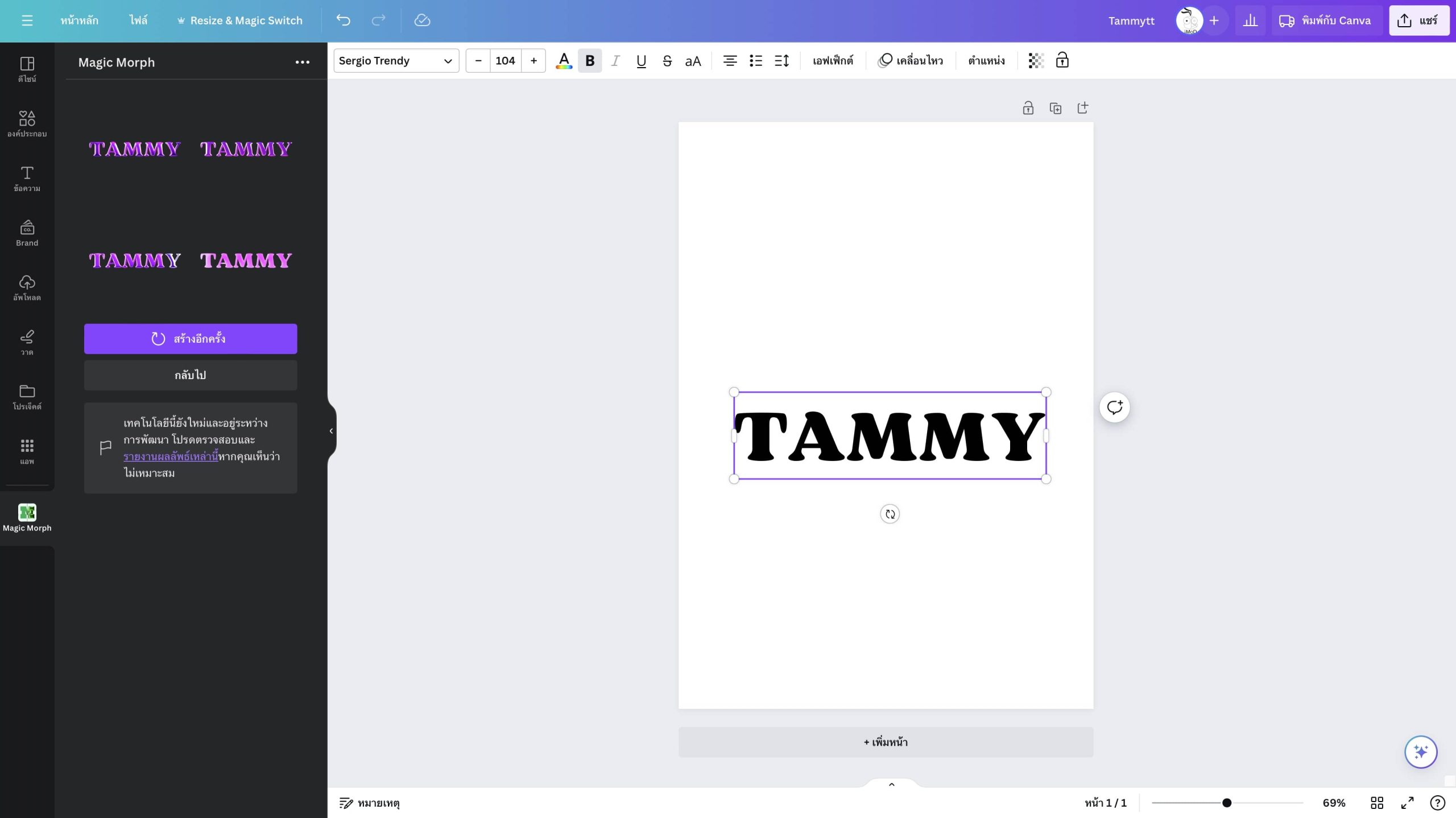
Task: Click the line spacing icon
Action: pos(781,60)
